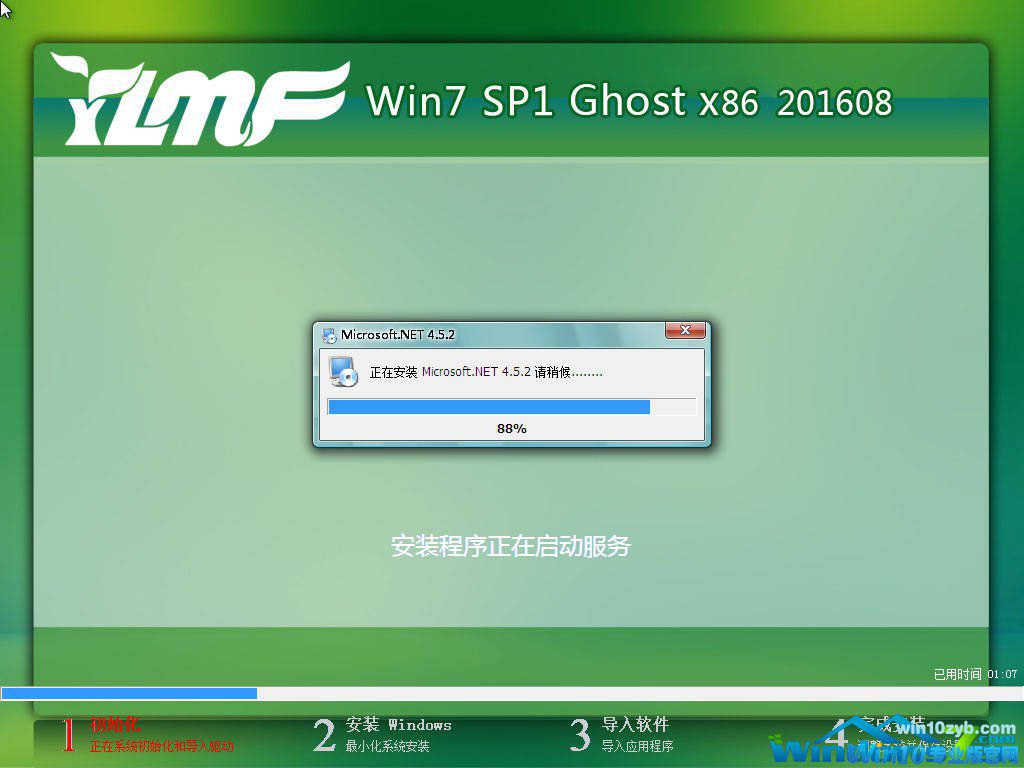Click the 88% progress percentage text
Screen dimensions: 1024x768
tap(511, 429)
